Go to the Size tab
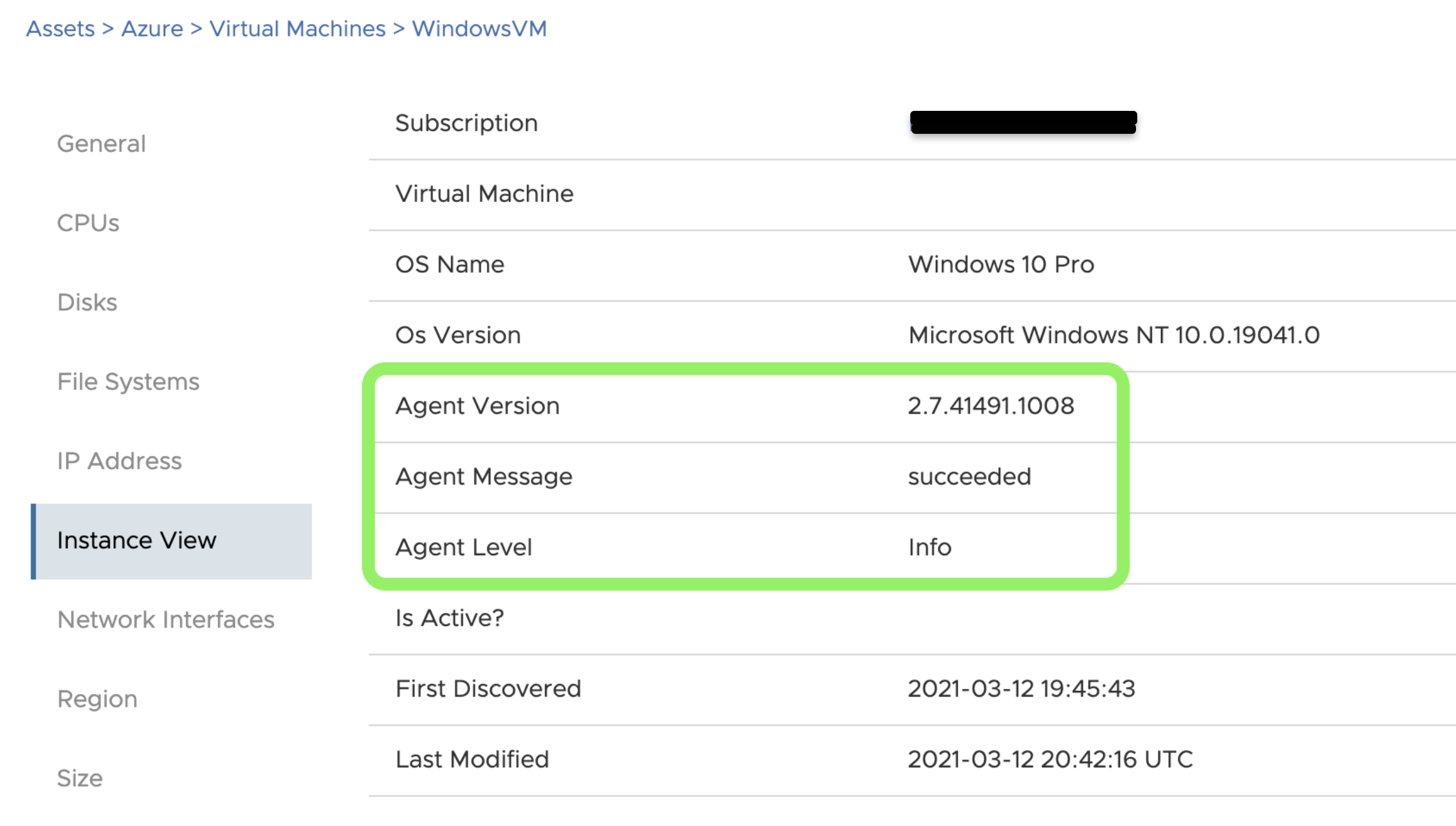 tap(80, 778)
